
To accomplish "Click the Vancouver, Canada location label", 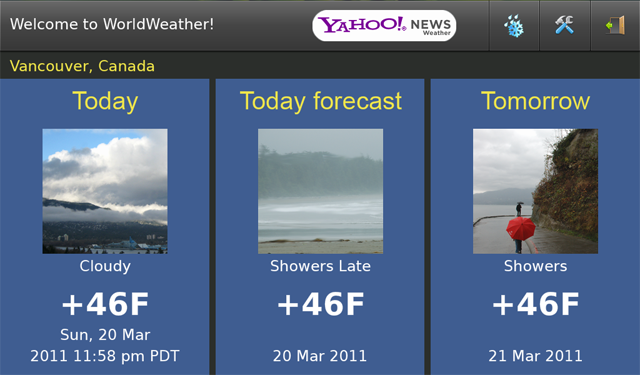I will point(82,66).
